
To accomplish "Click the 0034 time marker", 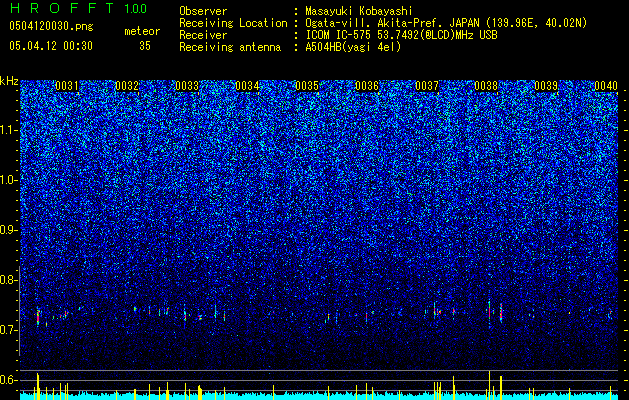I will [247, 86].
